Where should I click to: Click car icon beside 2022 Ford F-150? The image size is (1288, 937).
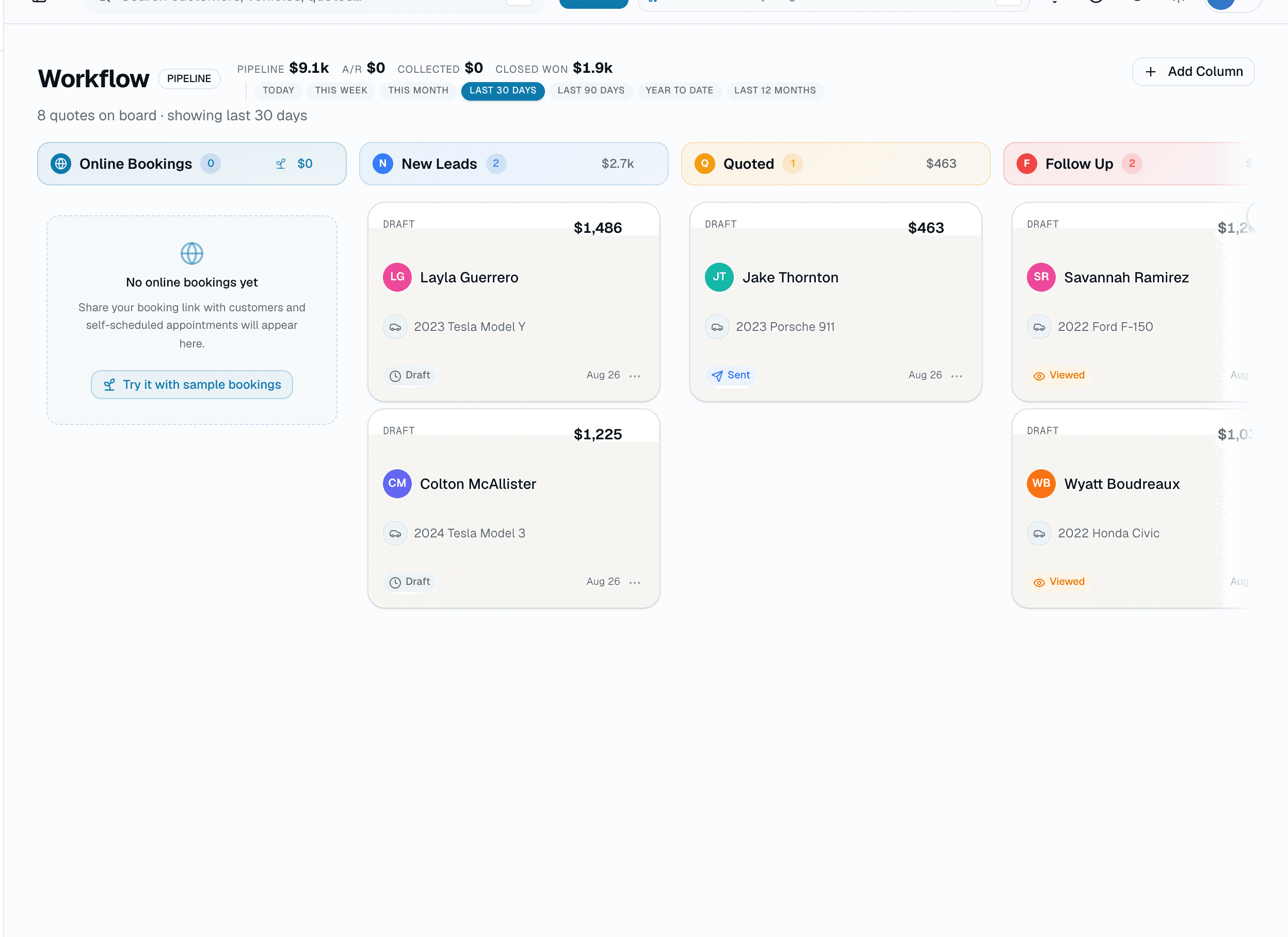tap(1039, 327)
